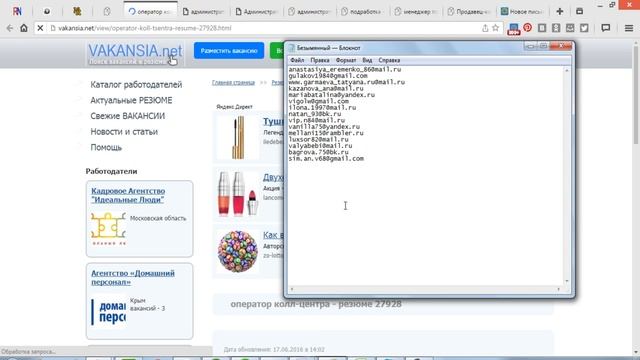Click the lipstick bottles ad thumbnail

[238, 193]
